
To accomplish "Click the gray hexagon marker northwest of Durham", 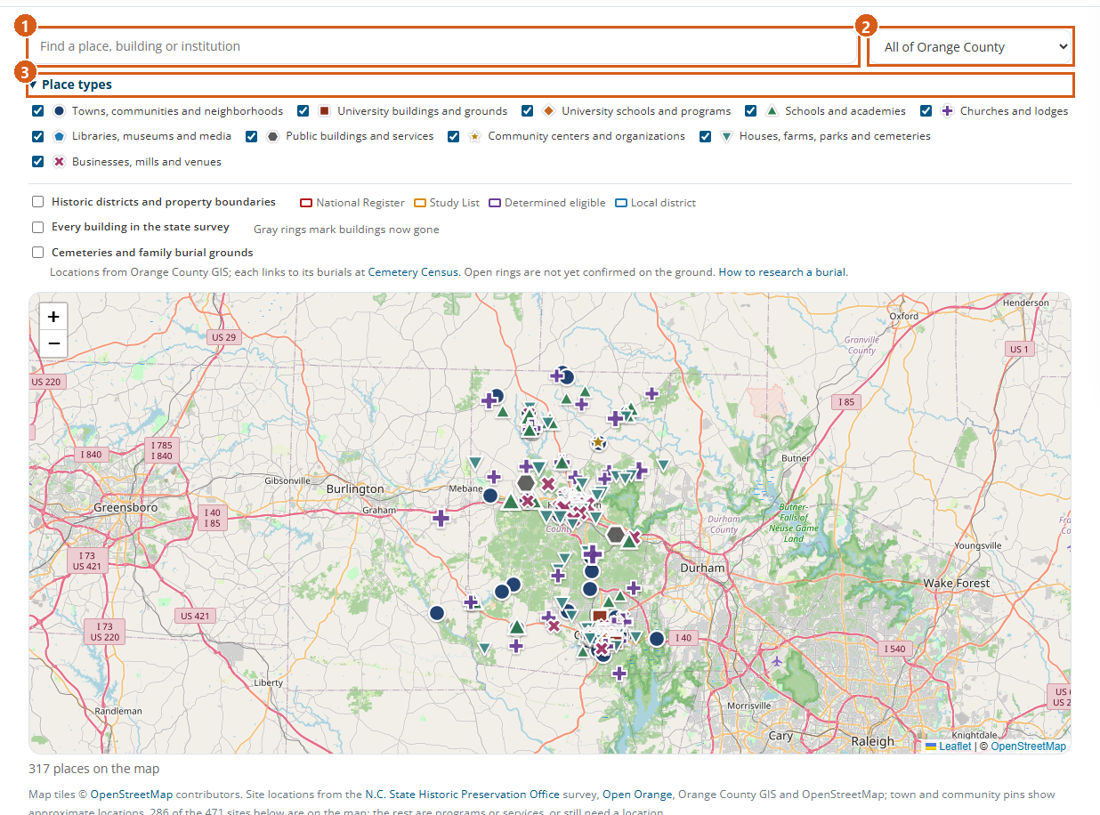I will click(615, 534).
